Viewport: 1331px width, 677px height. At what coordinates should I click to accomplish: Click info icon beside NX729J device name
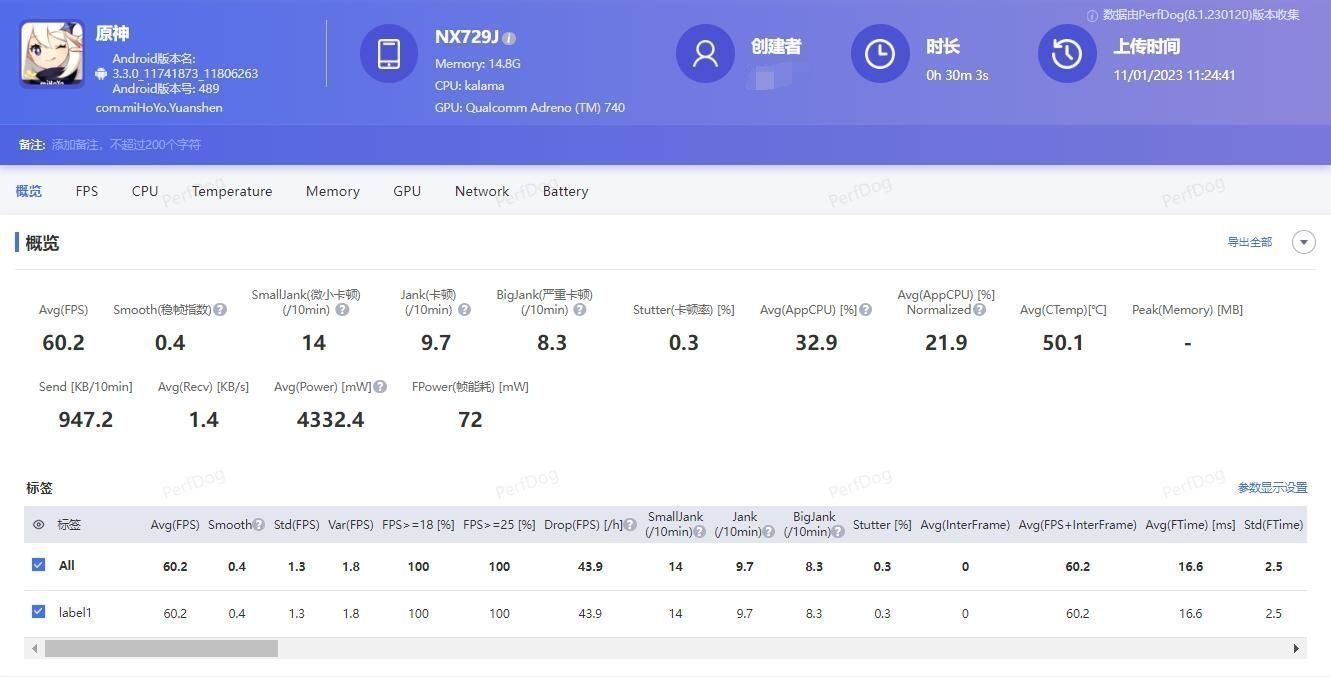pos(509,39)
